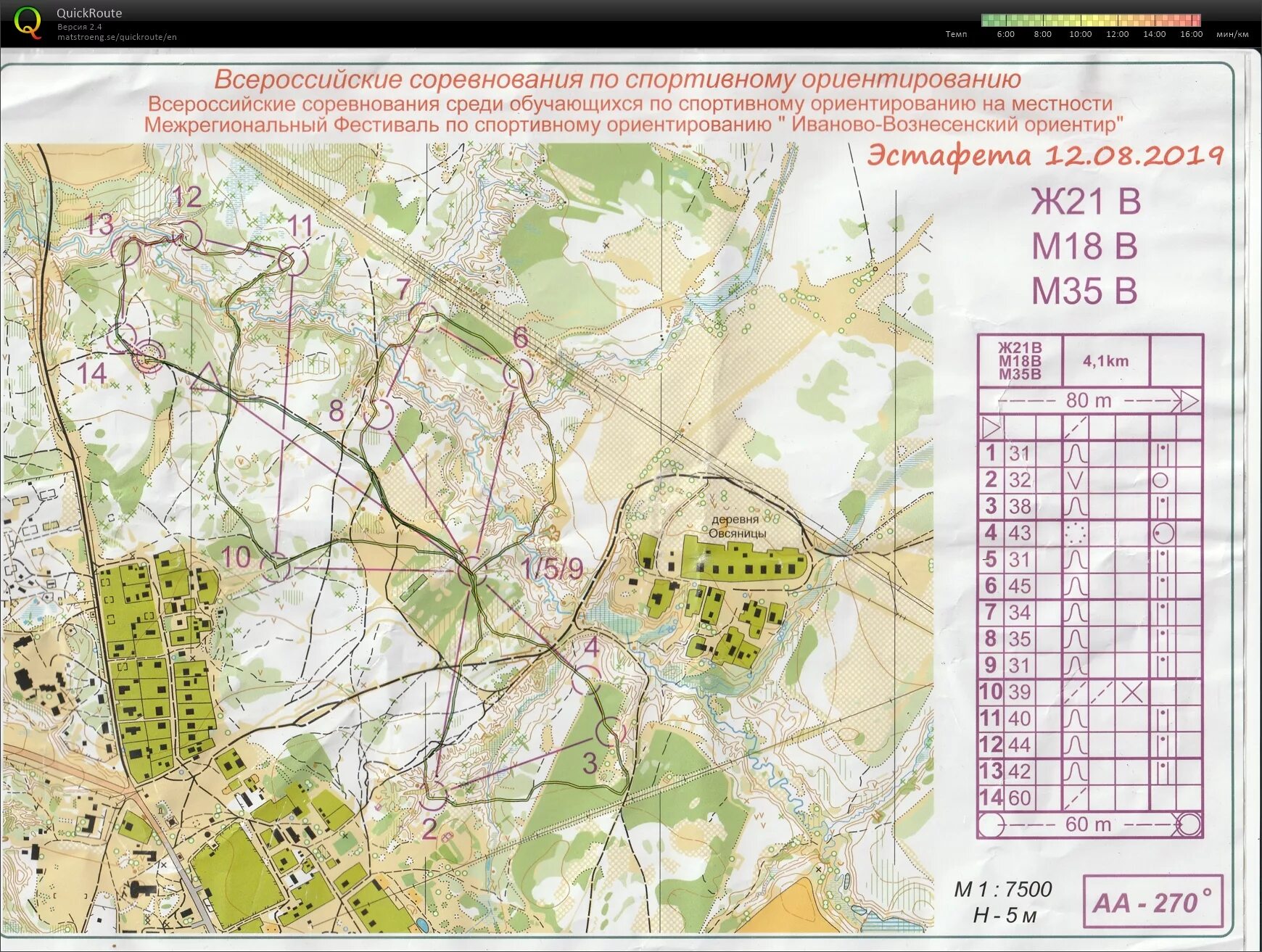Click the red 'Всероссийские соревнования' italic title line

(x=617, y=78)
